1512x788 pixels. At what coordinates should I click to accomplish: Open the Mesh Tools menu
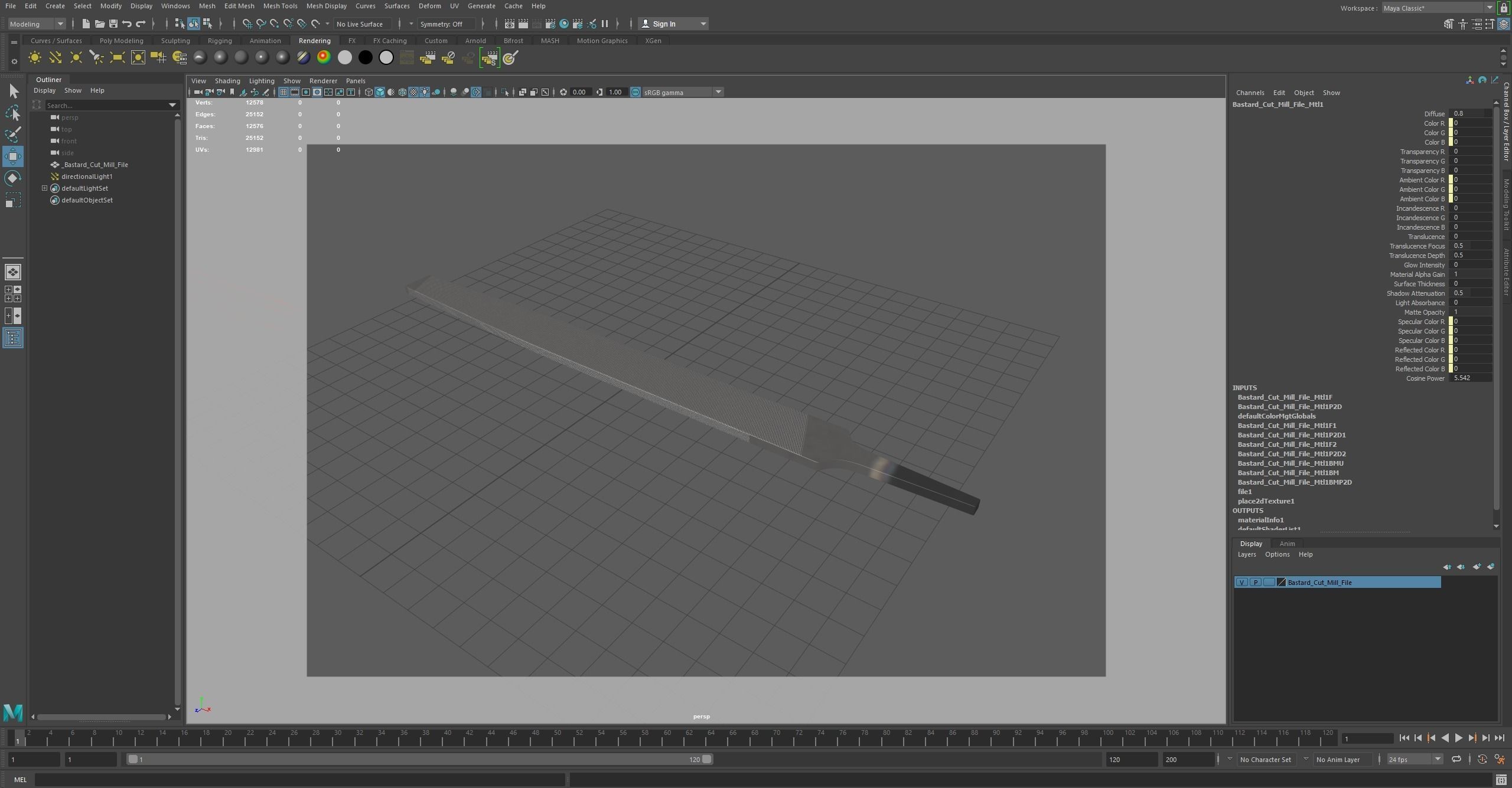point(280,6)
